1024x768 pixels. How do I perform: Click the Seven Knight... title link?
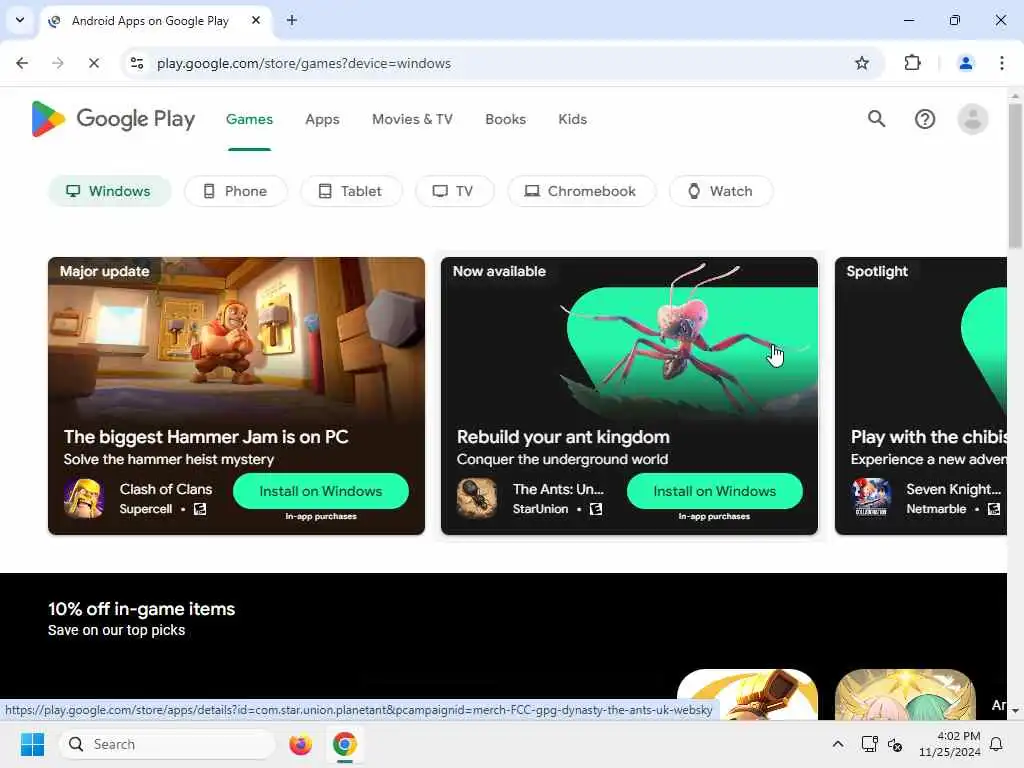coord(953,489)
